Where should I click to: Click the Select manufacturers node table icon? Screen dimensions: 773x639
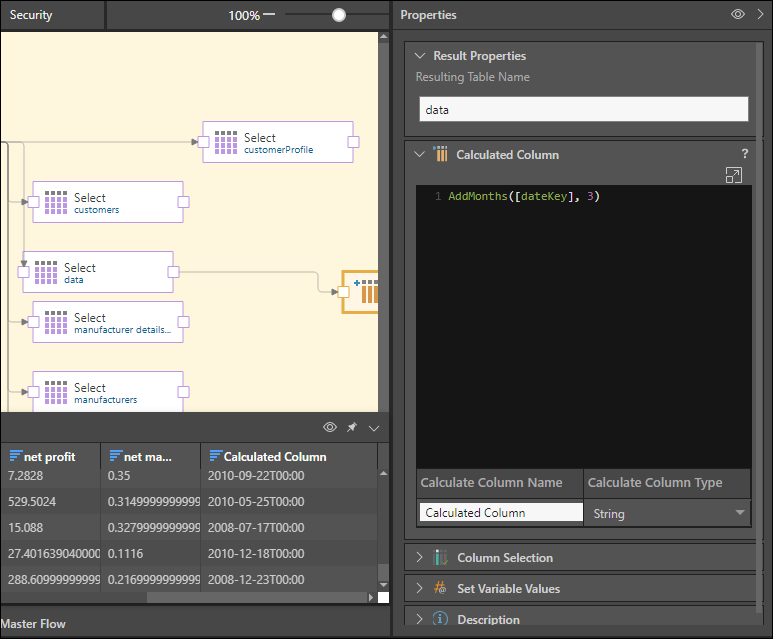coord(56,392)
